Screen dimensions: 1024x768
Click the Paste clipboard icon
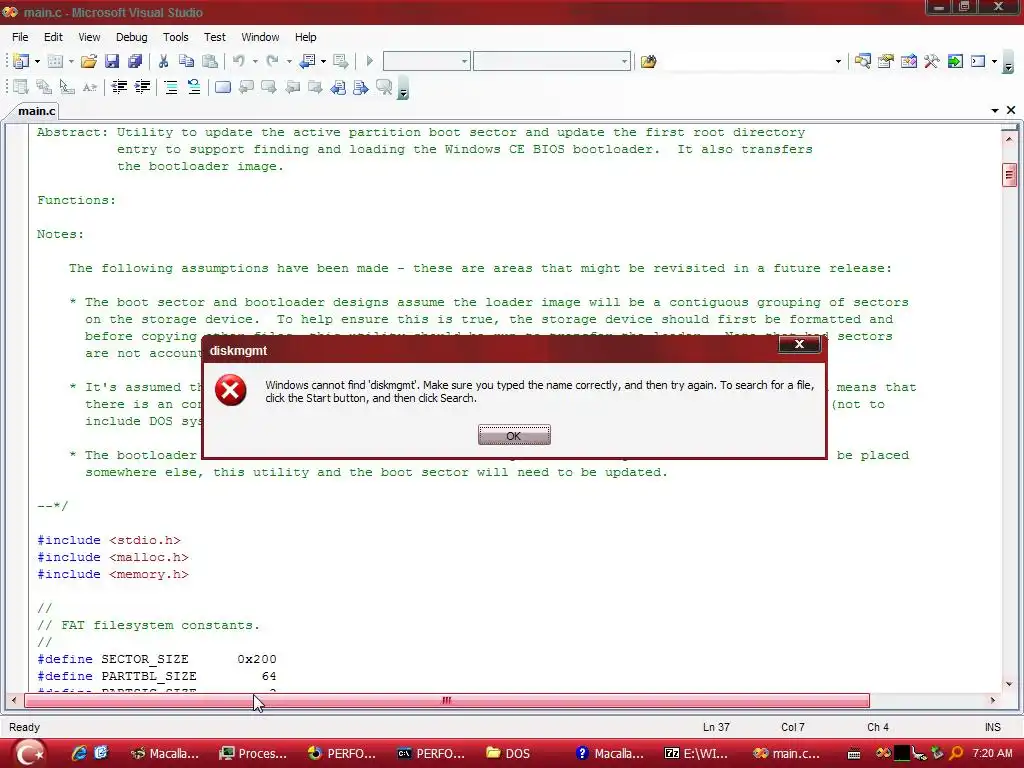(x=210, y=61)
